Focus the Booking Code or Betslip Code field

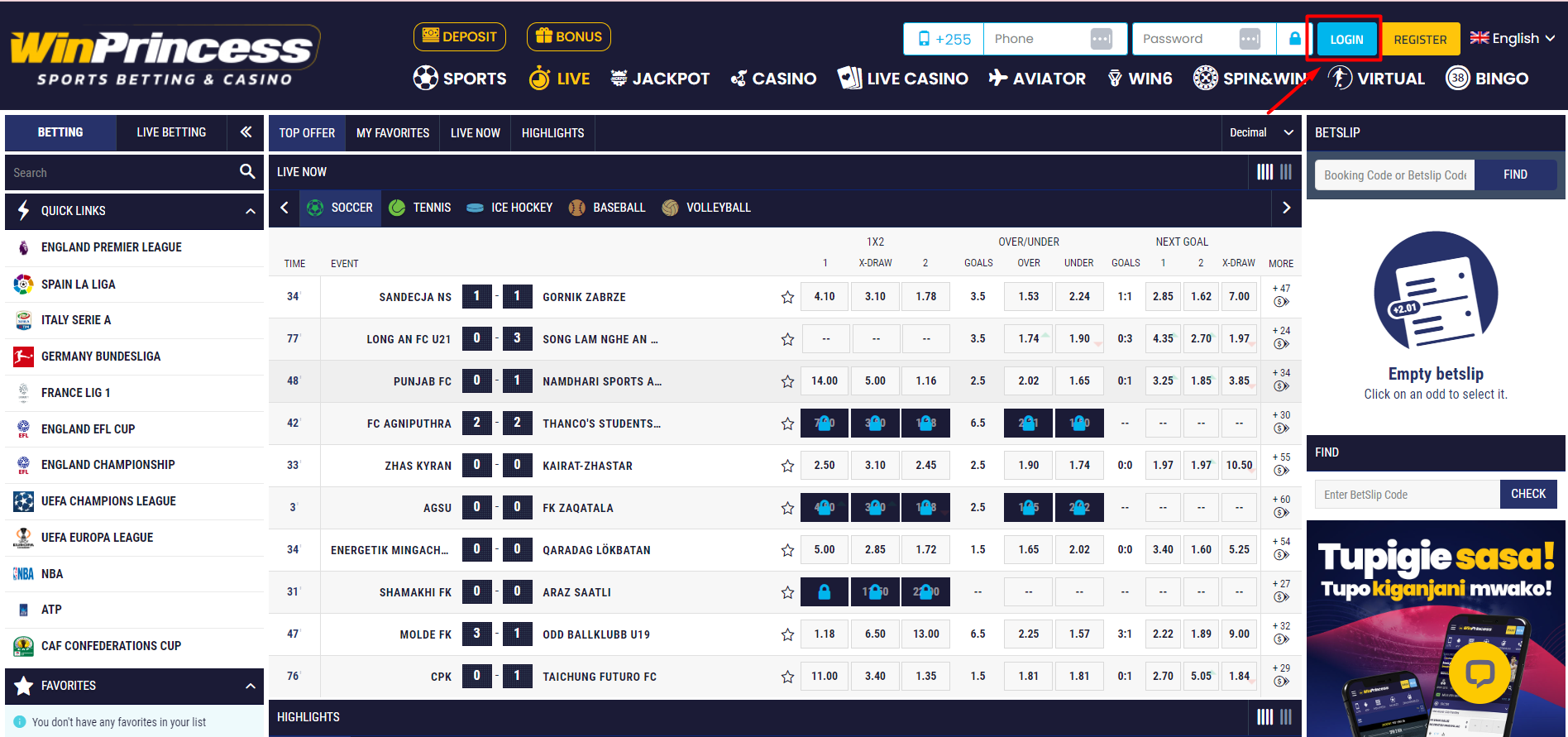[1394, 175]
